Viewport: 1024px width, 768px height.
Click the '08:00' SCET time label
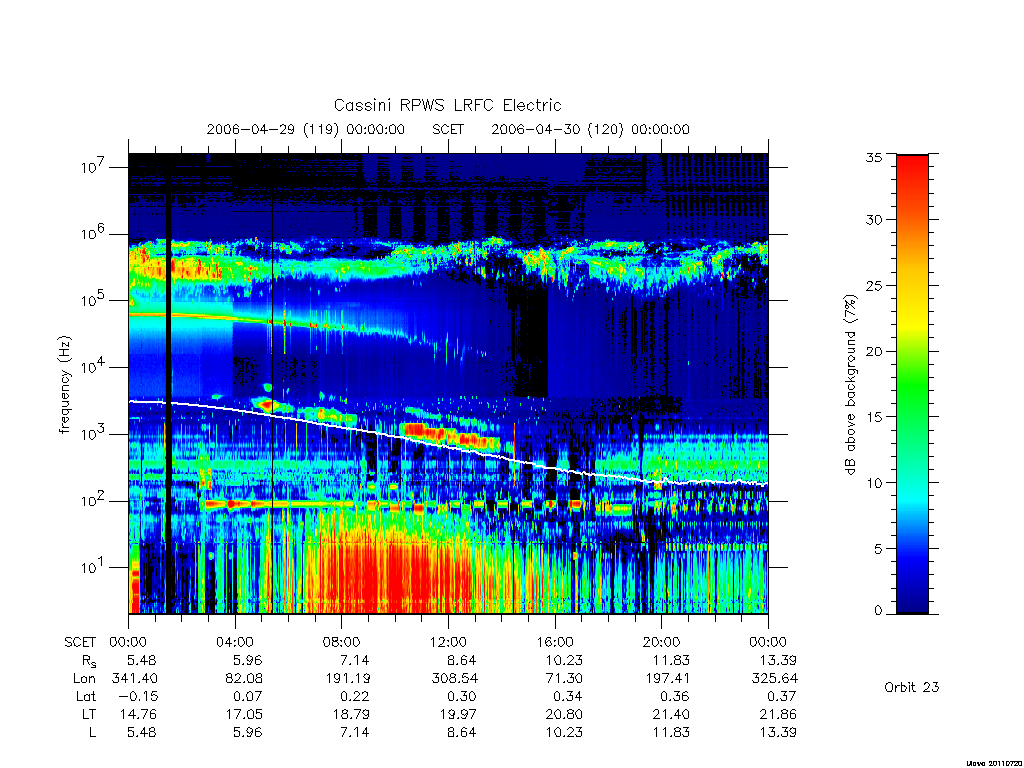coord(342,642)
